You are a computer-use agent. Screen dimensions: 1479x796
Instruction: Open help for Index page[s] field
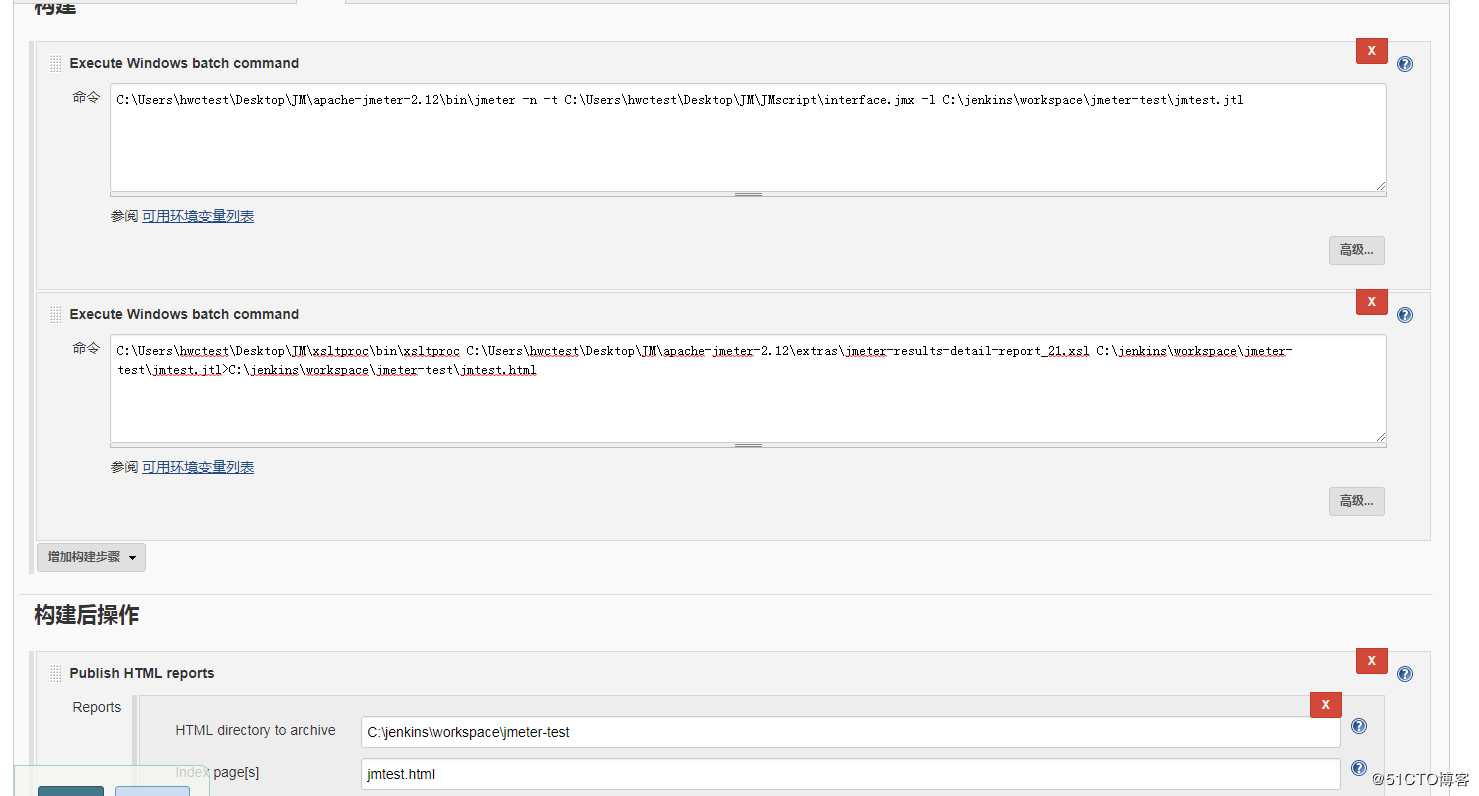[1359, 768]
